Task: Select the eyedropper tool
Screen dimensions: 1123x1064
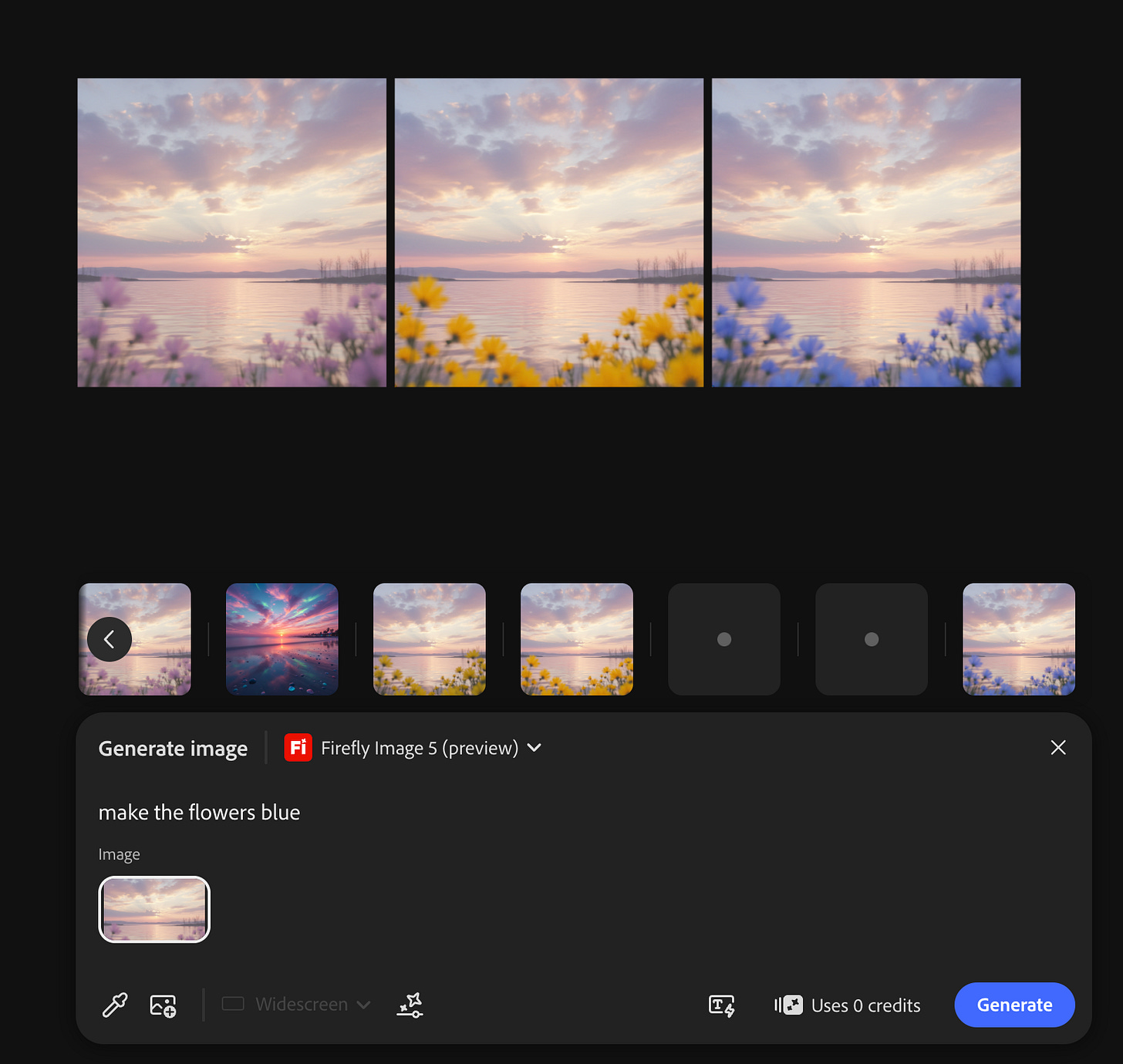Action: coord(114,1005)
